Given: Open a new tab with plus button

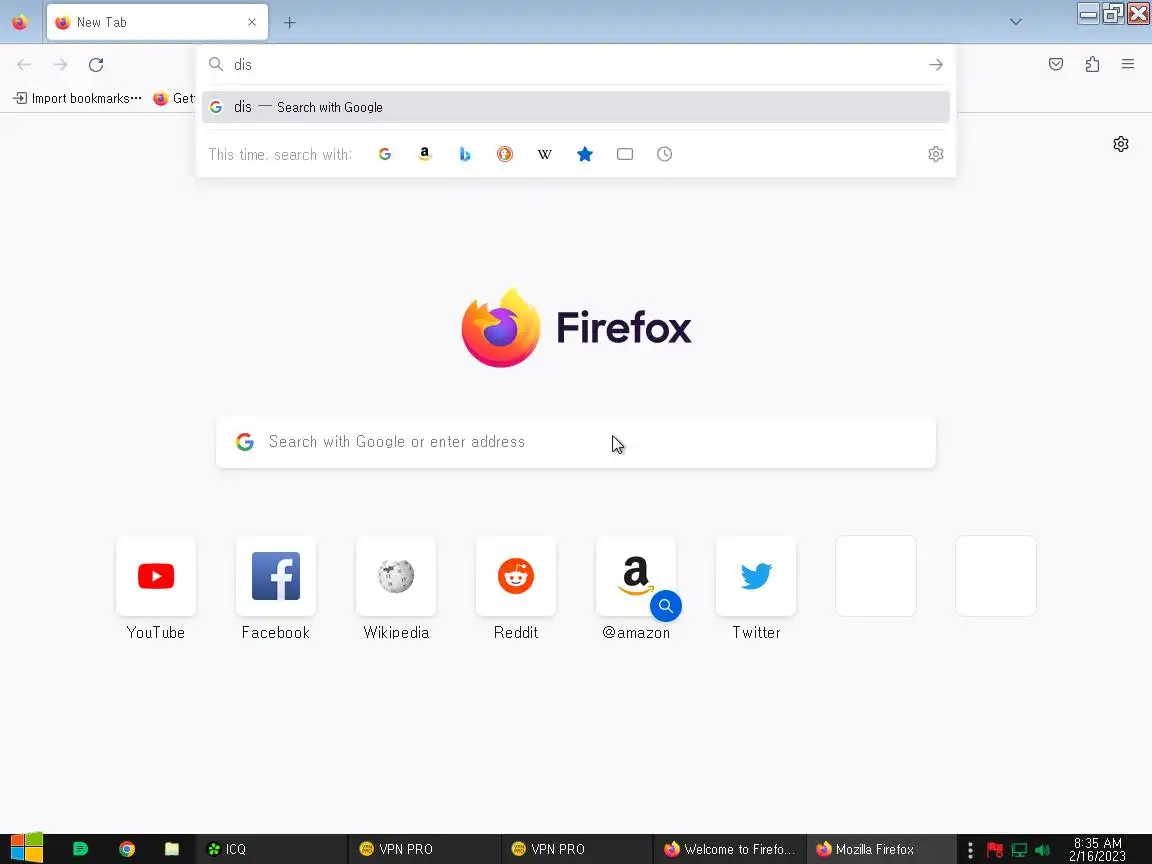Looking at the screenshot, I should pos(289,23).
